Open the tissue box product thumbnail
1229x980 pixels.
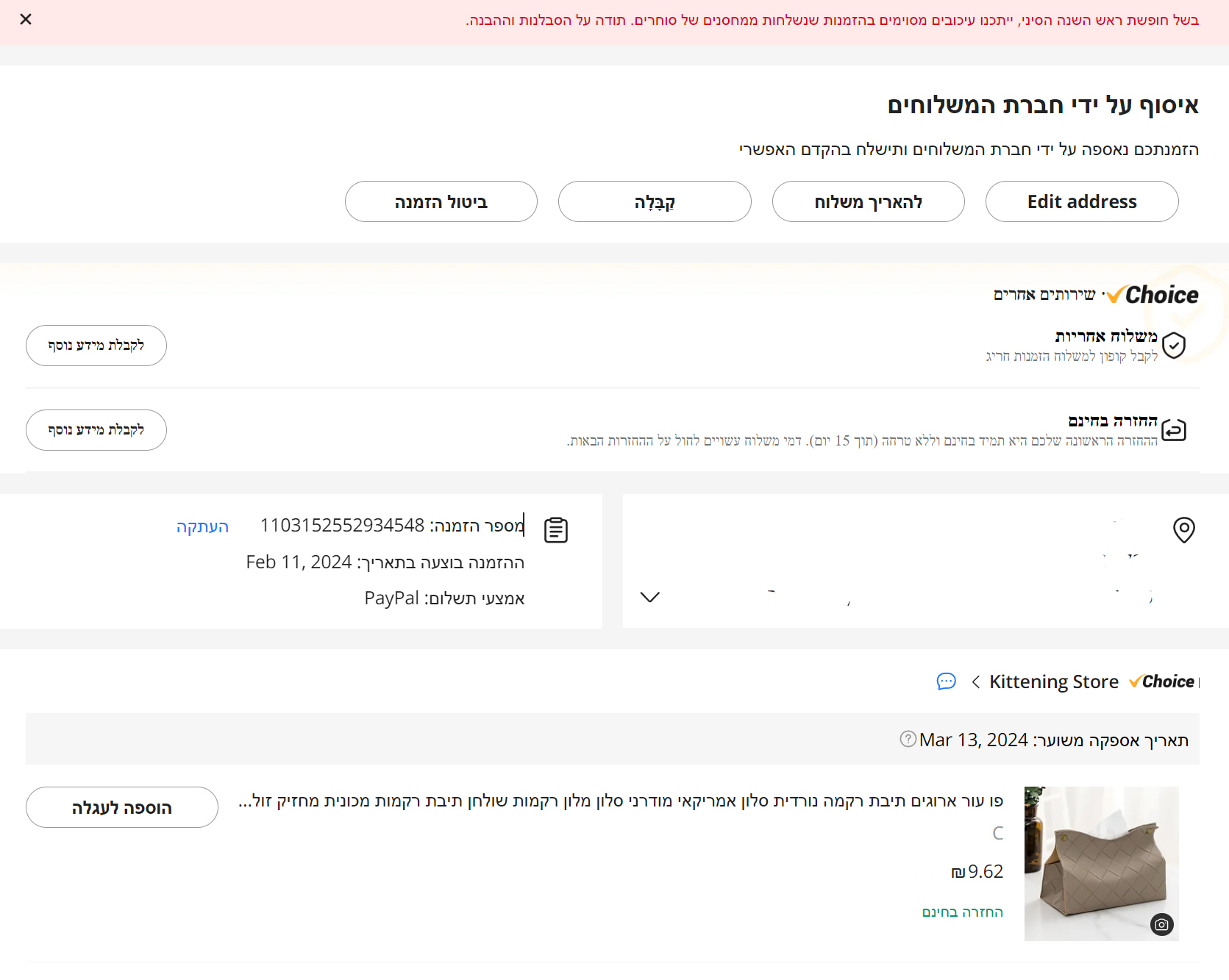pyautogui.click(x=1101, y=863)
